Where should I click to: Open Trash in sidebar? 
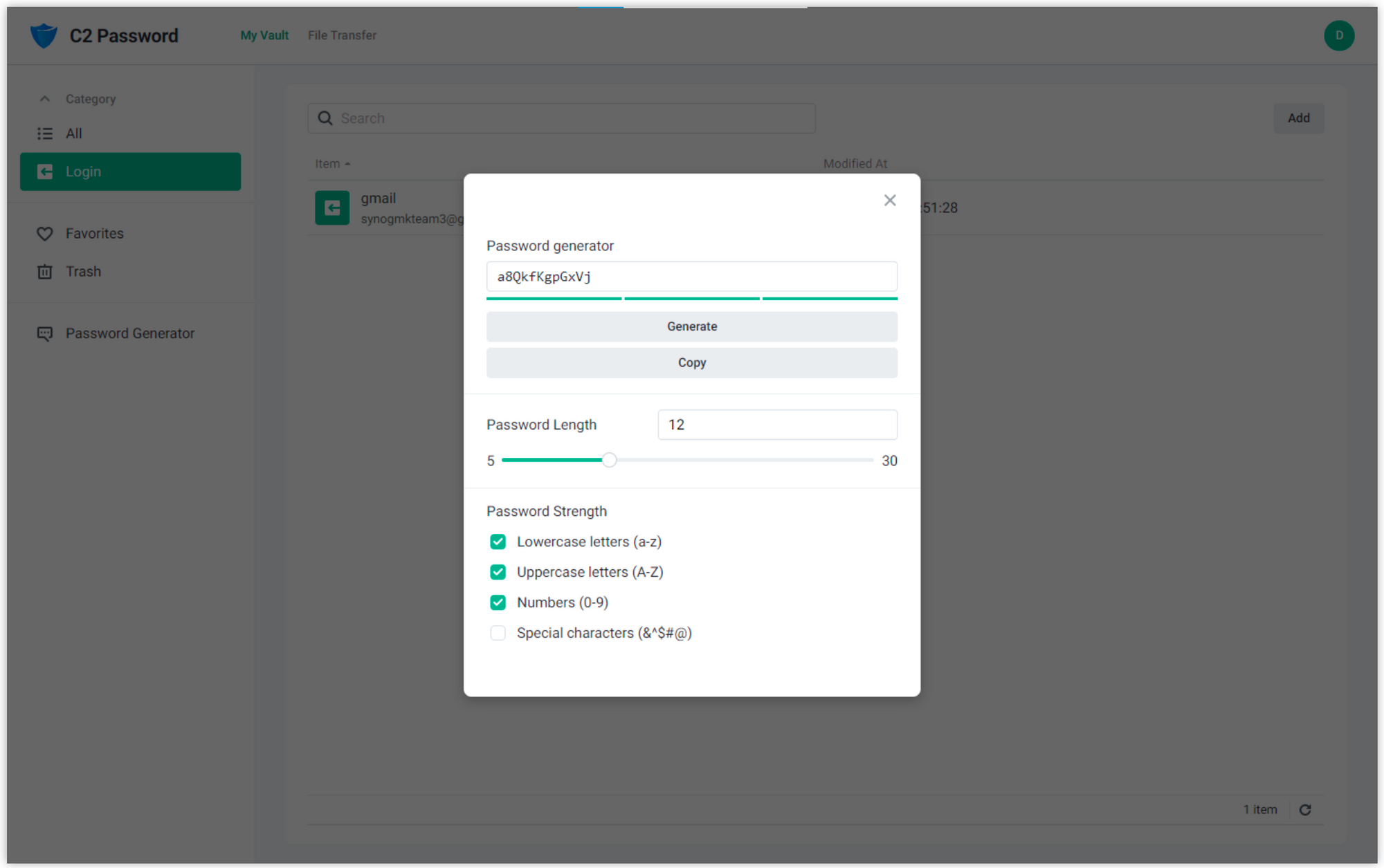point(130,272)
